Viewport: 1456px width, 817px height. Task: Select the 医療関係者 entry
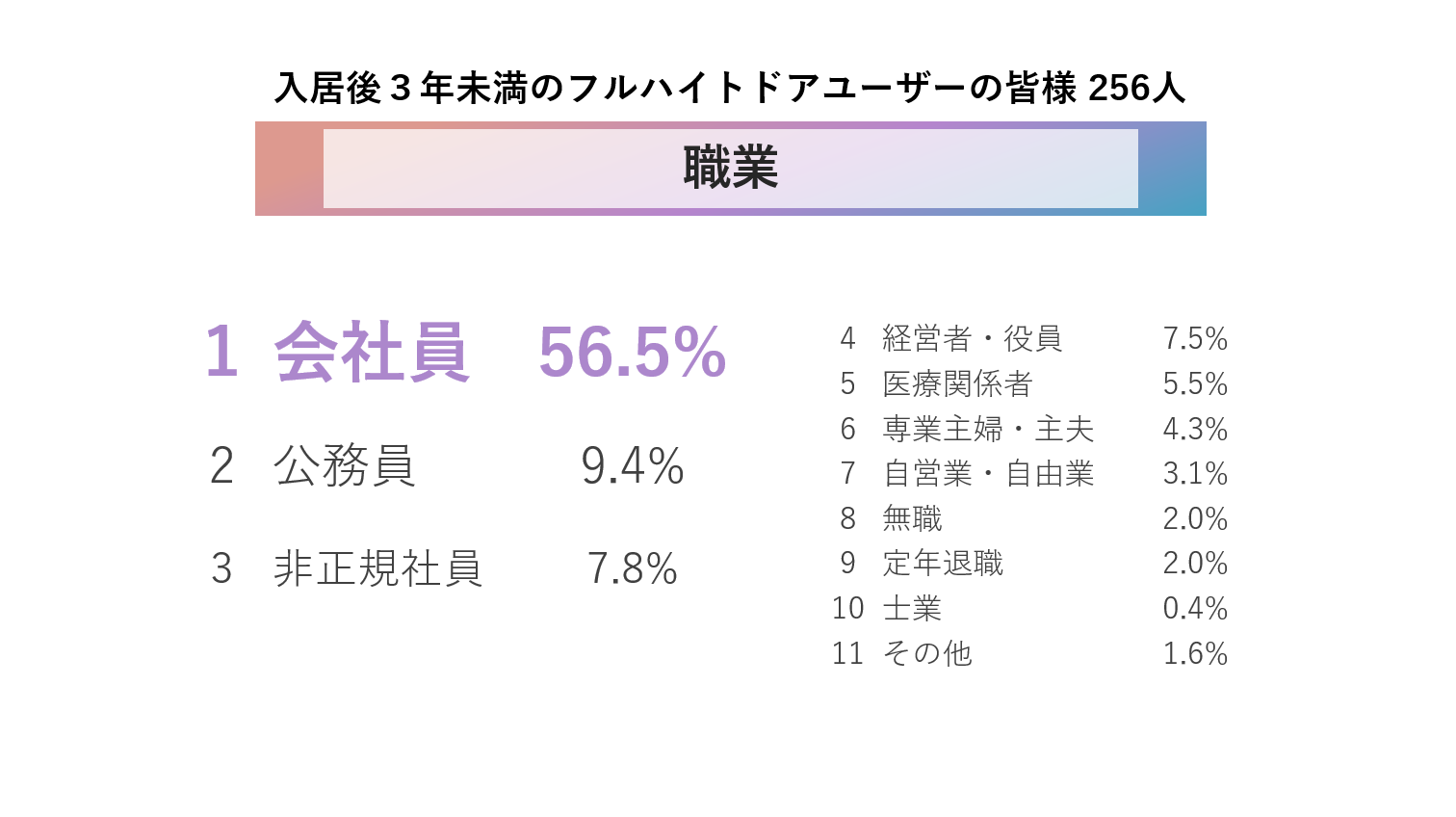957,383
